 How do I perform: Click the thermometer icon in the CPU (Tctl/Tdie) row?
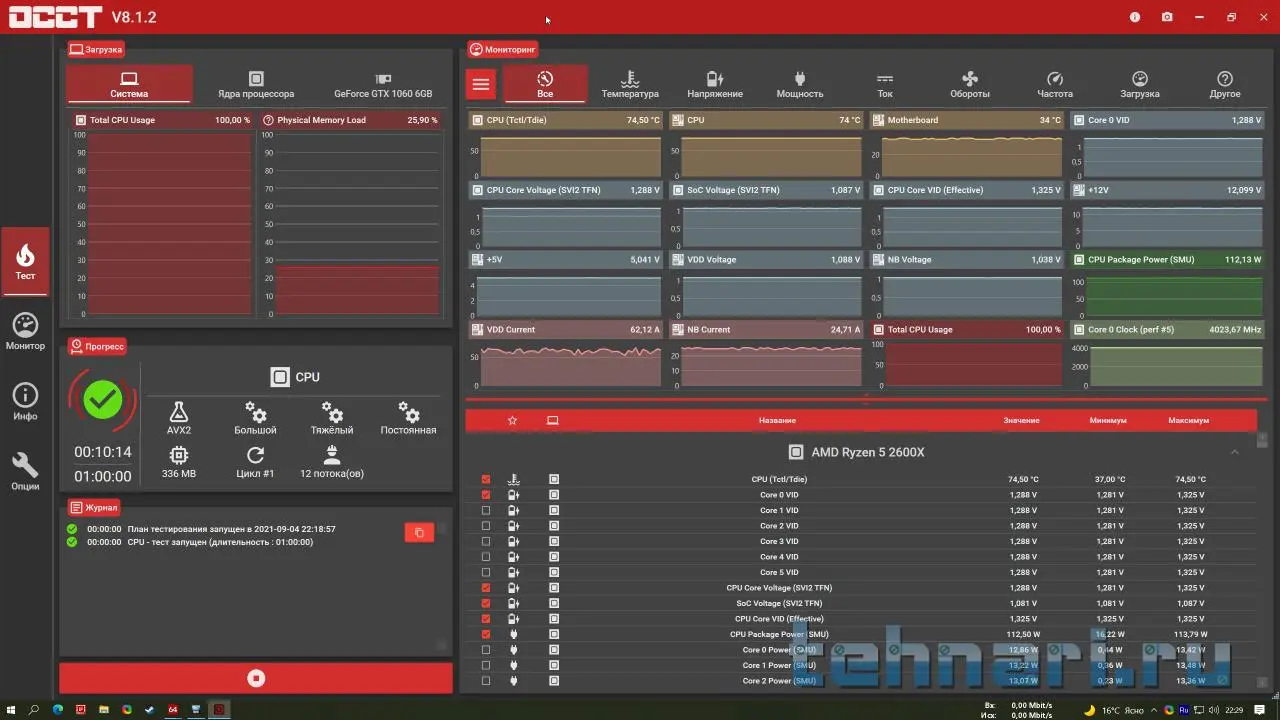pos(514,479)
